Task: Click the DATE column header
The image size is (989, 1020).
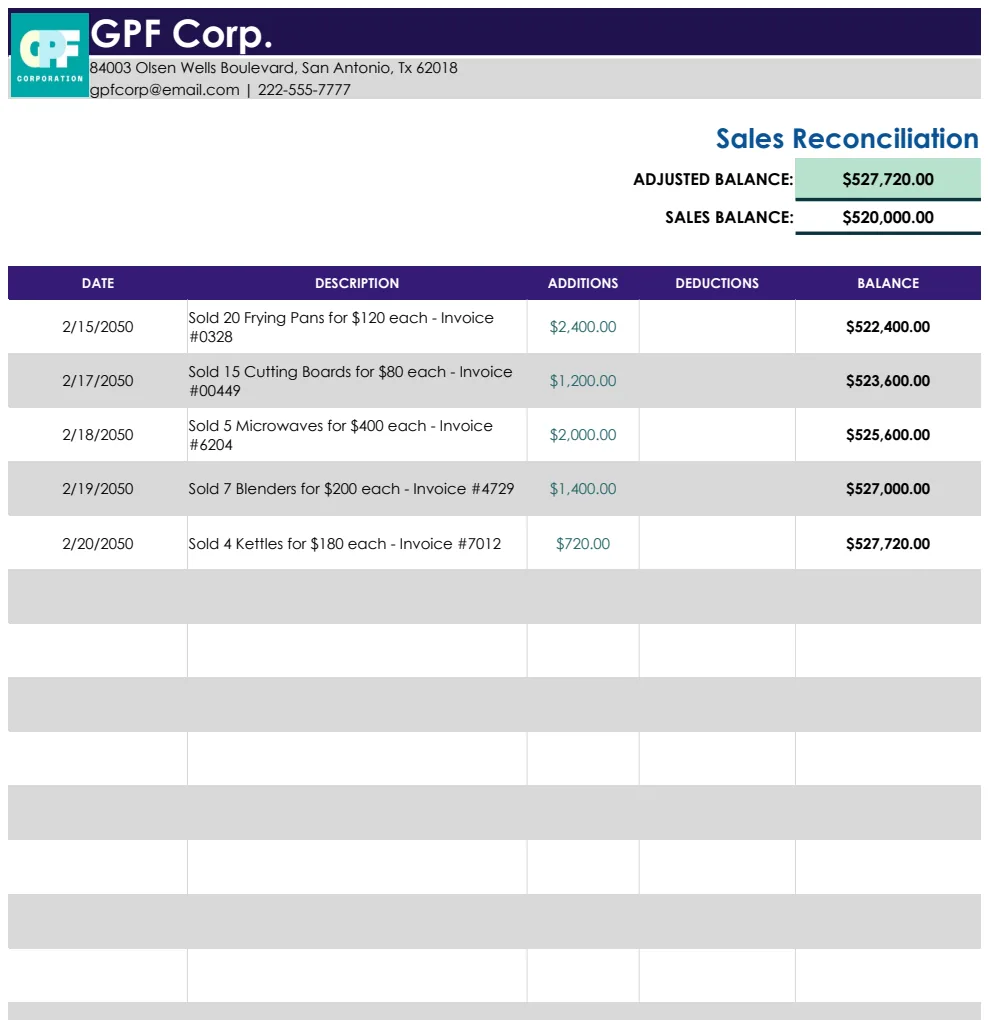Action: (98, 283)
